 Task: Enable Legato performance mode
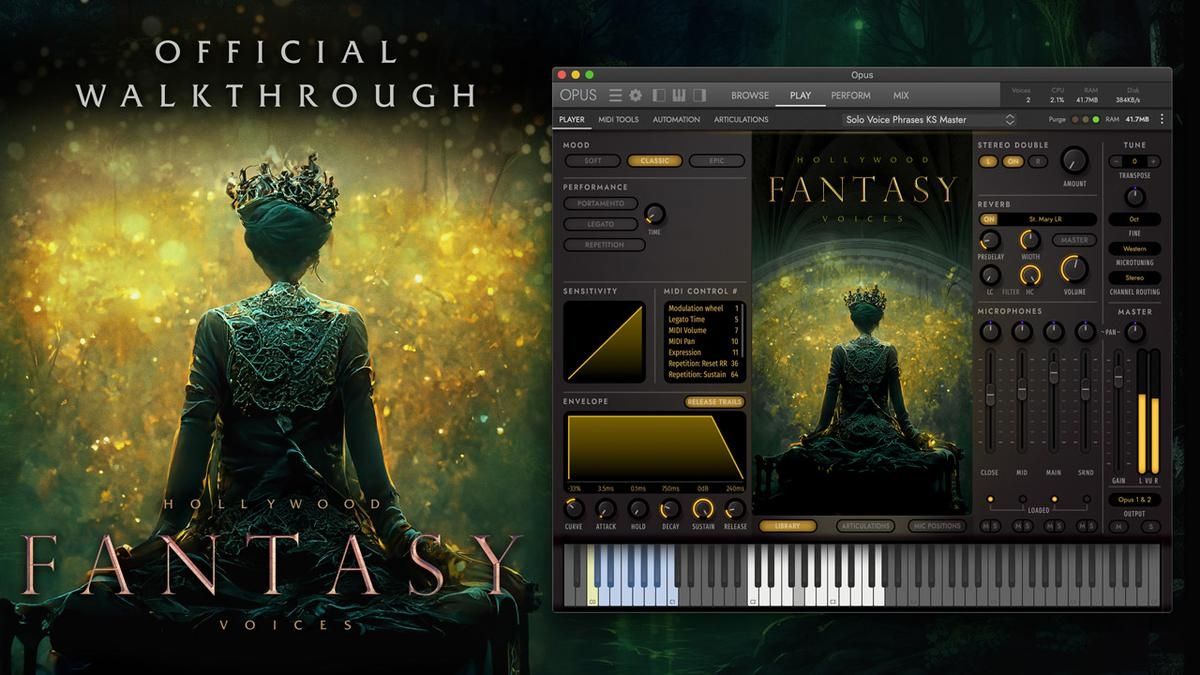(601, 224)
